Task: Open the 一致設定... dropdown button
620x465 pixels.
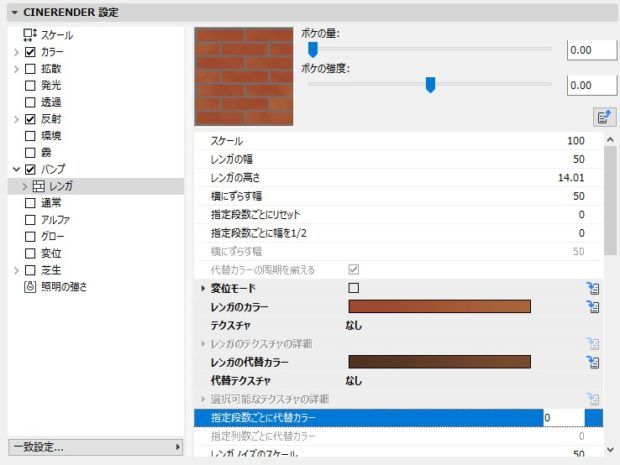Action: (x=96, y=447)
